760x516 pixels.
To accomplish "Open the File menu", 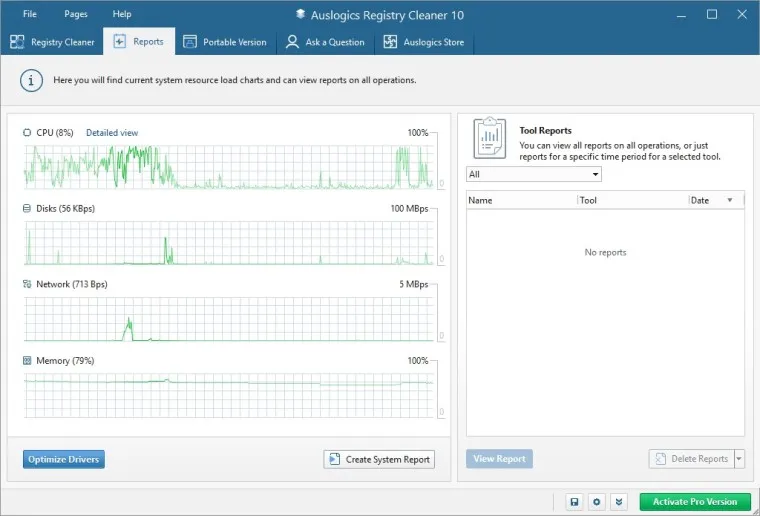I will [x=30, y=14].
